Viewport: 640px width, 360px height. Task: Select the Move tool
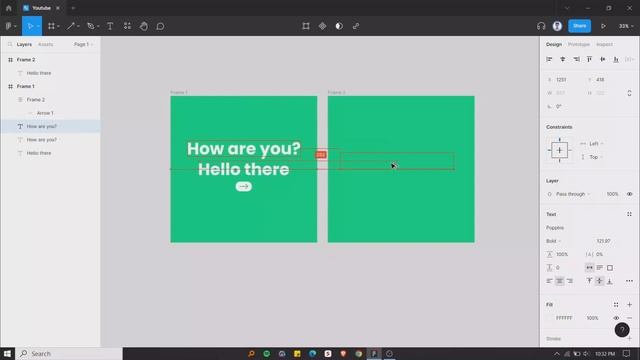(30, 26)
